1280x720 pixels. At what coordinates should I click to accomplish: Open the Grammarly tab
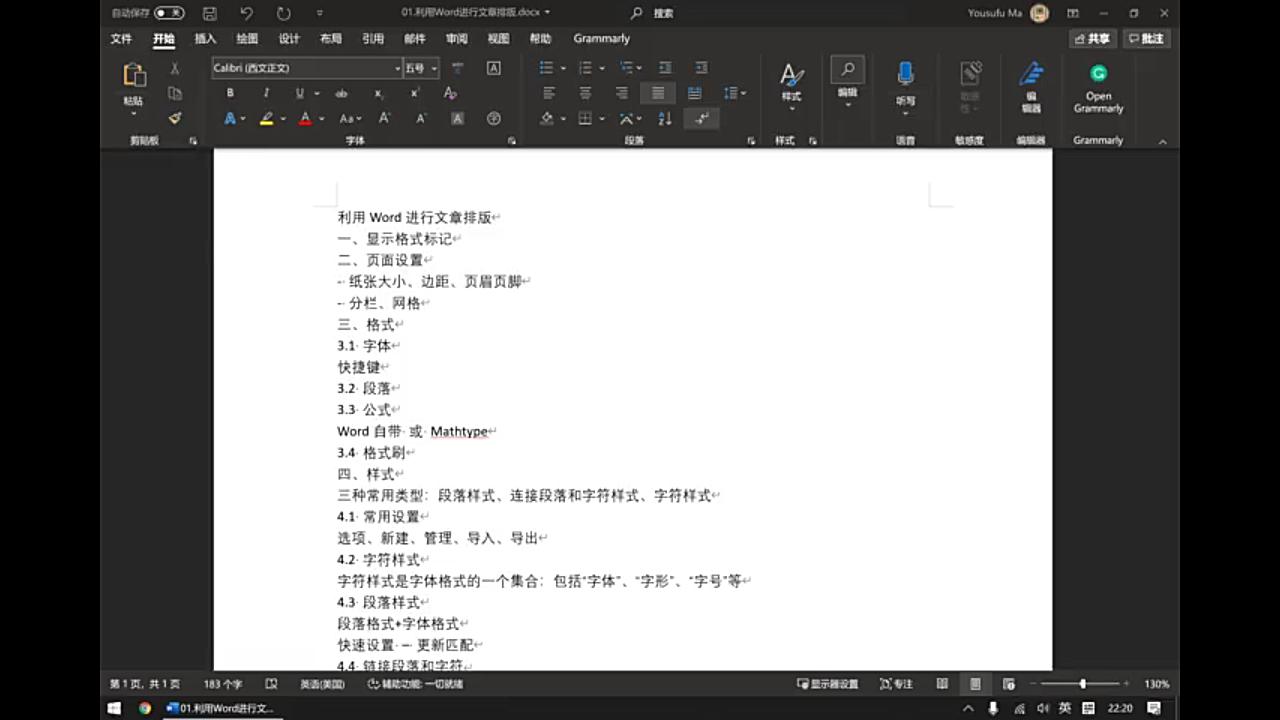(601, 38)
